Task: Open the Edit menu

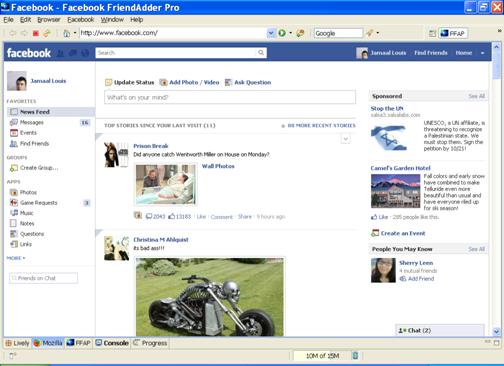Action: coord(25,20)
